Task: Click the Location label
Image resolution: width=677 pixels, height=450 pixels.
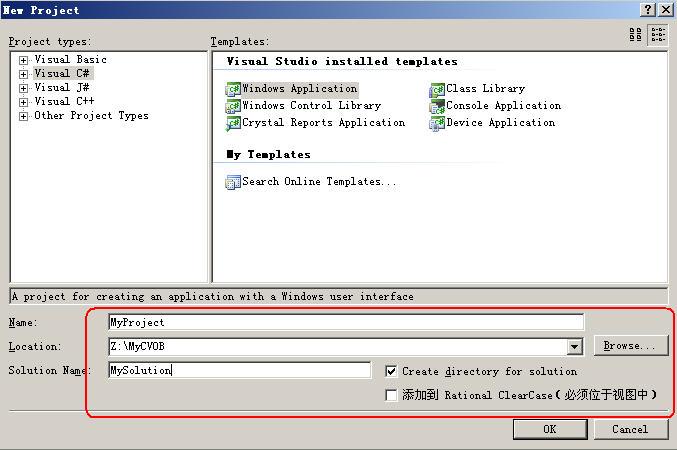Action: pyautogui.click(x=35, y=346)
